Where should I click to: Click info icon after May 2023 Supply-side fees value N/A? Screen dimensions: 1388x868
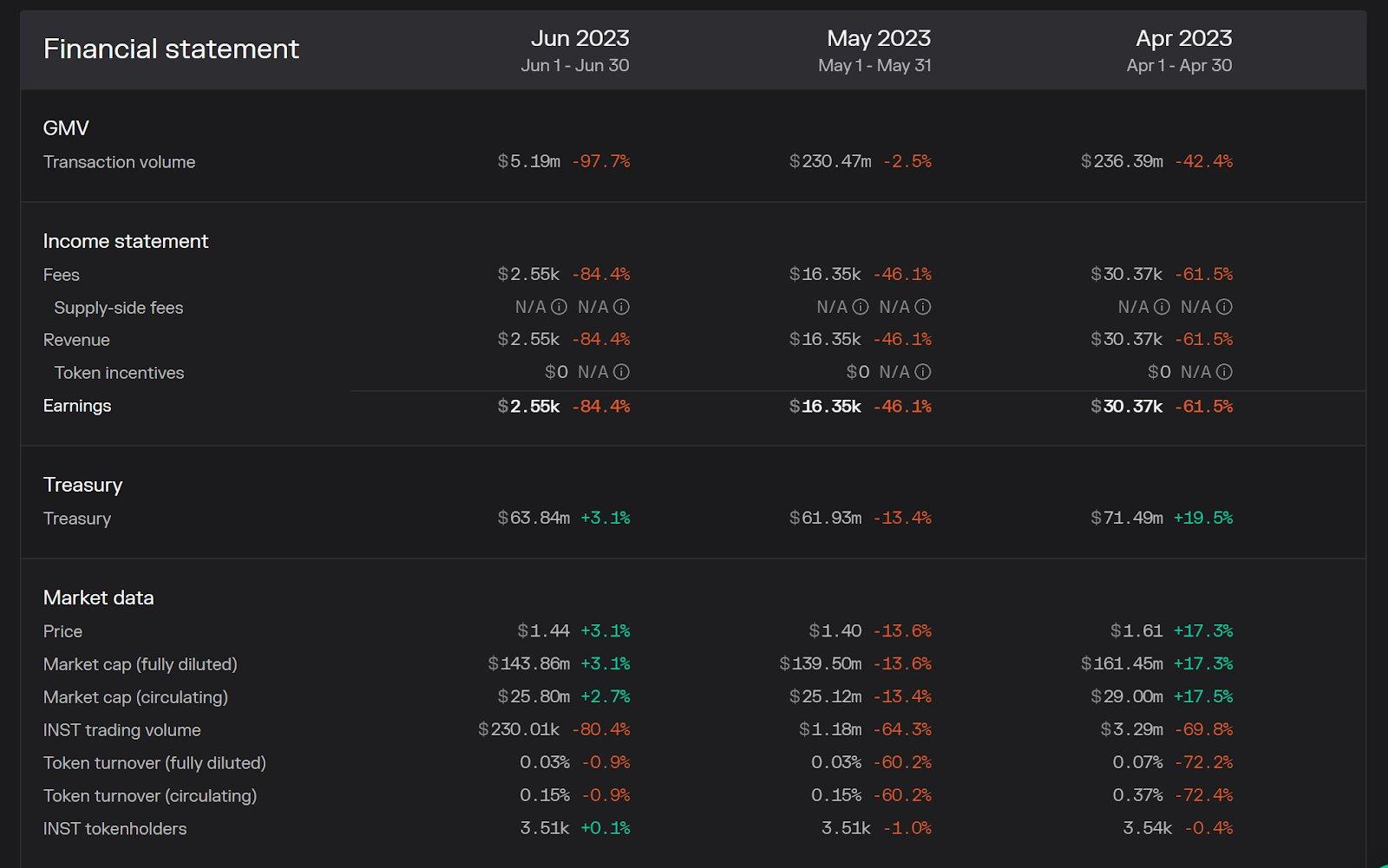[860, 307]
